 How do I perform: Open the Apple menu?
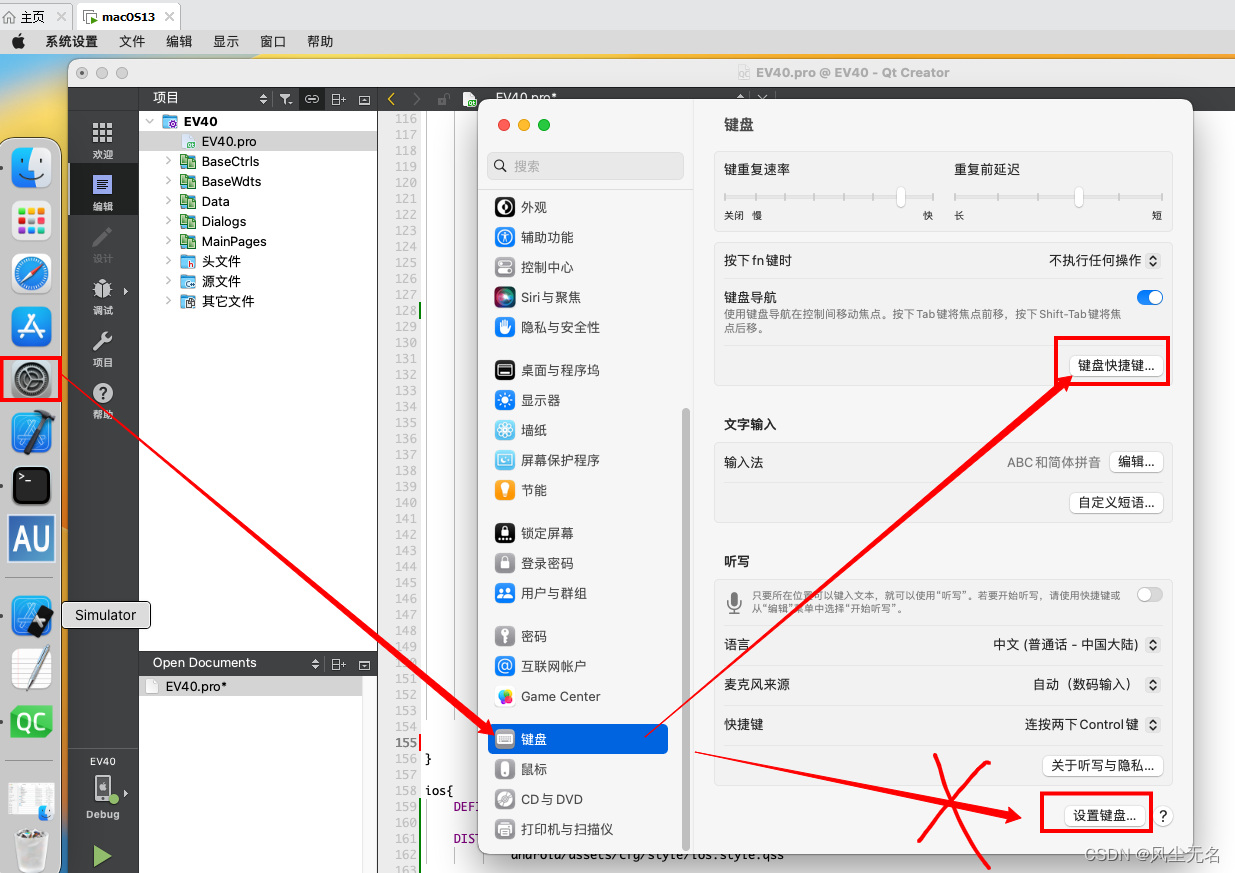18,42
